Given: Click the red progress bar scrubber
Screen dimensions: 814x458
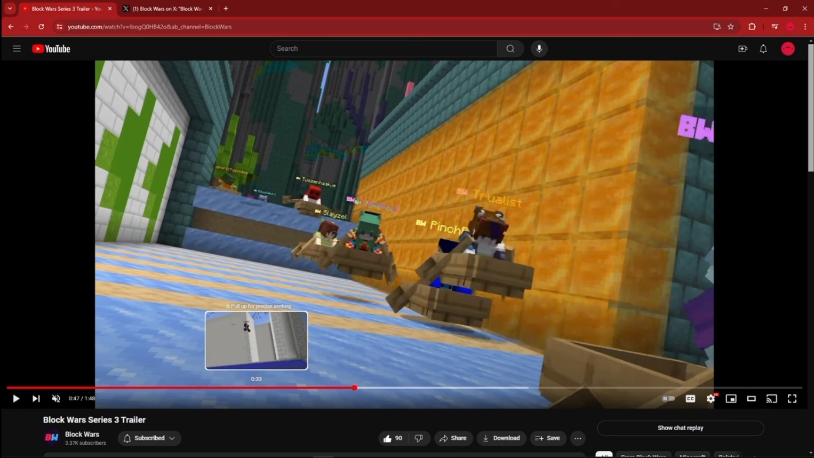Looking at the screenshot, I should (355, 387).
